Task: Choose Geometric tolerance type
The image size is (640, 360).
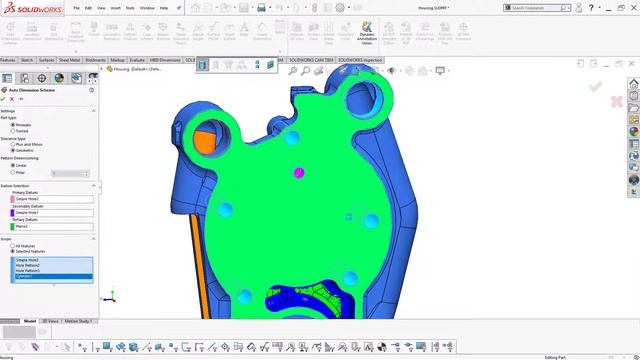Action: [13, 150]
